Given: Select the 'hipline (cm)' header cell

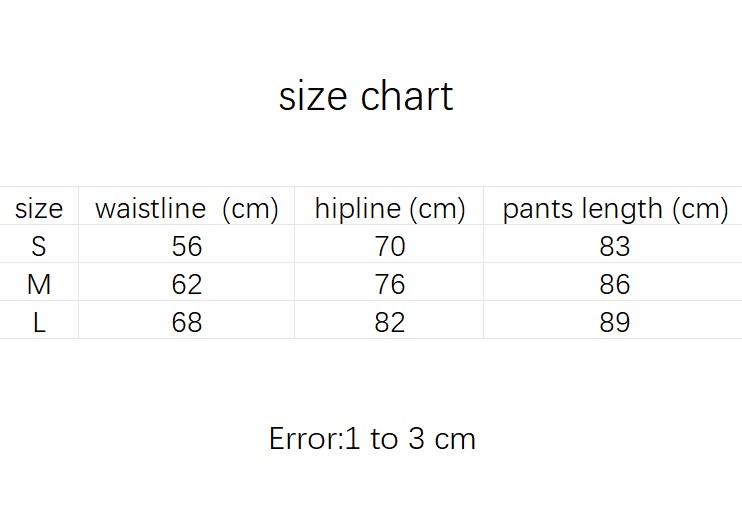Looking at the screenshot, I should pyautogui.click(x=389, y=206).
